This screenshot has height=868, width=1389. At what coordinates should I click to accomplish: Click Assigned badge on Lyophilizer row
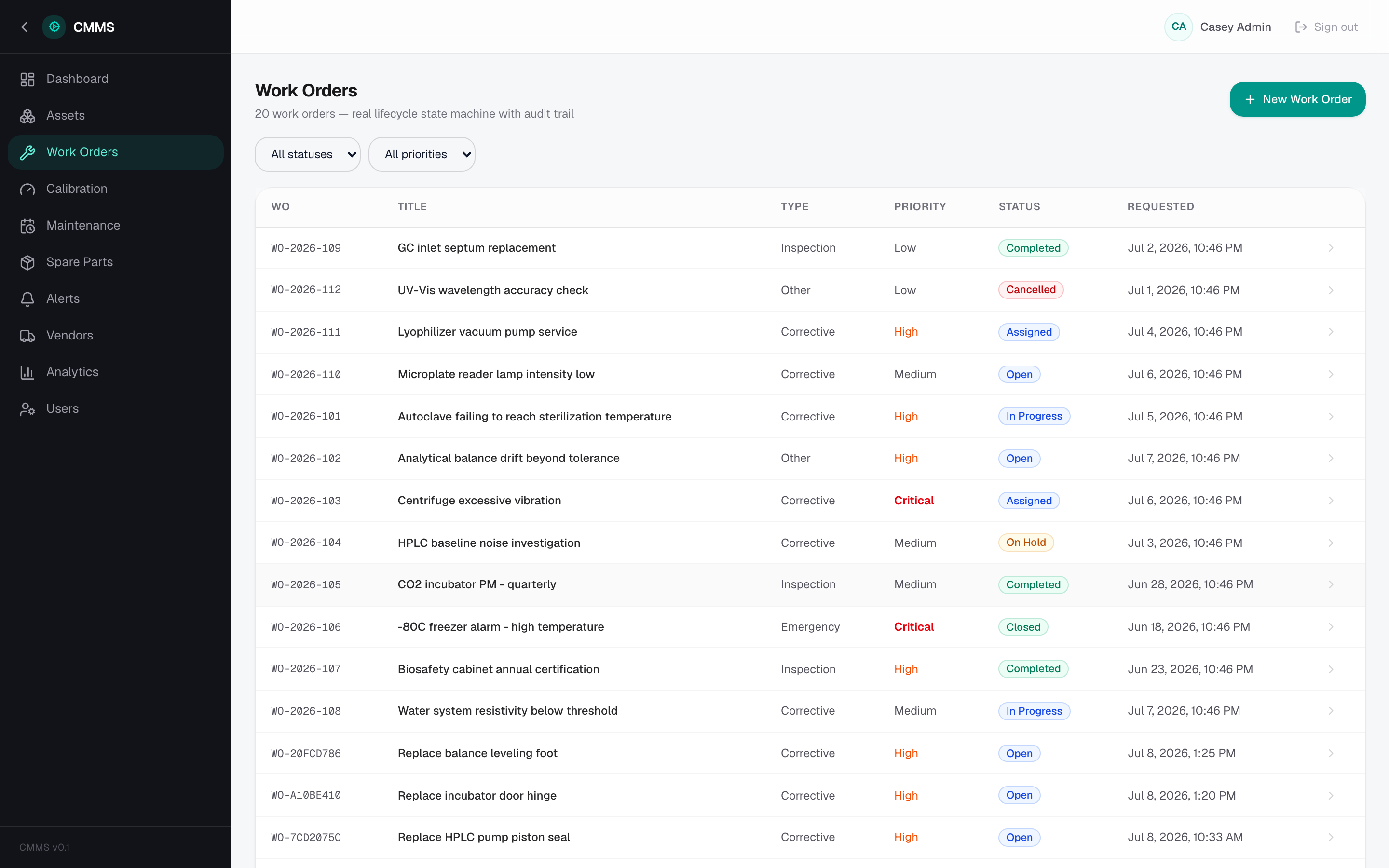pyautogui.click(x=1029, y=332)
